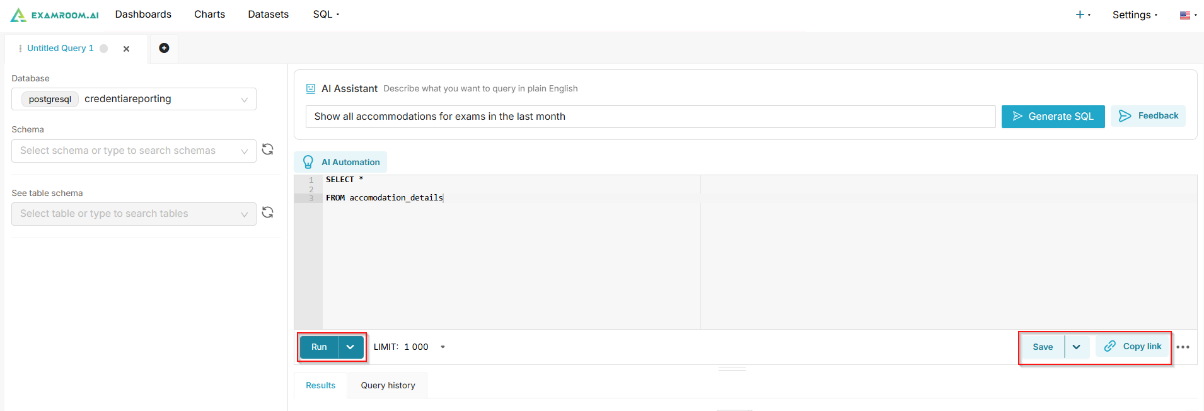Open the three-dot more options menu
This screenshot has height=411, width=1204.
(x=1183, y=347)
